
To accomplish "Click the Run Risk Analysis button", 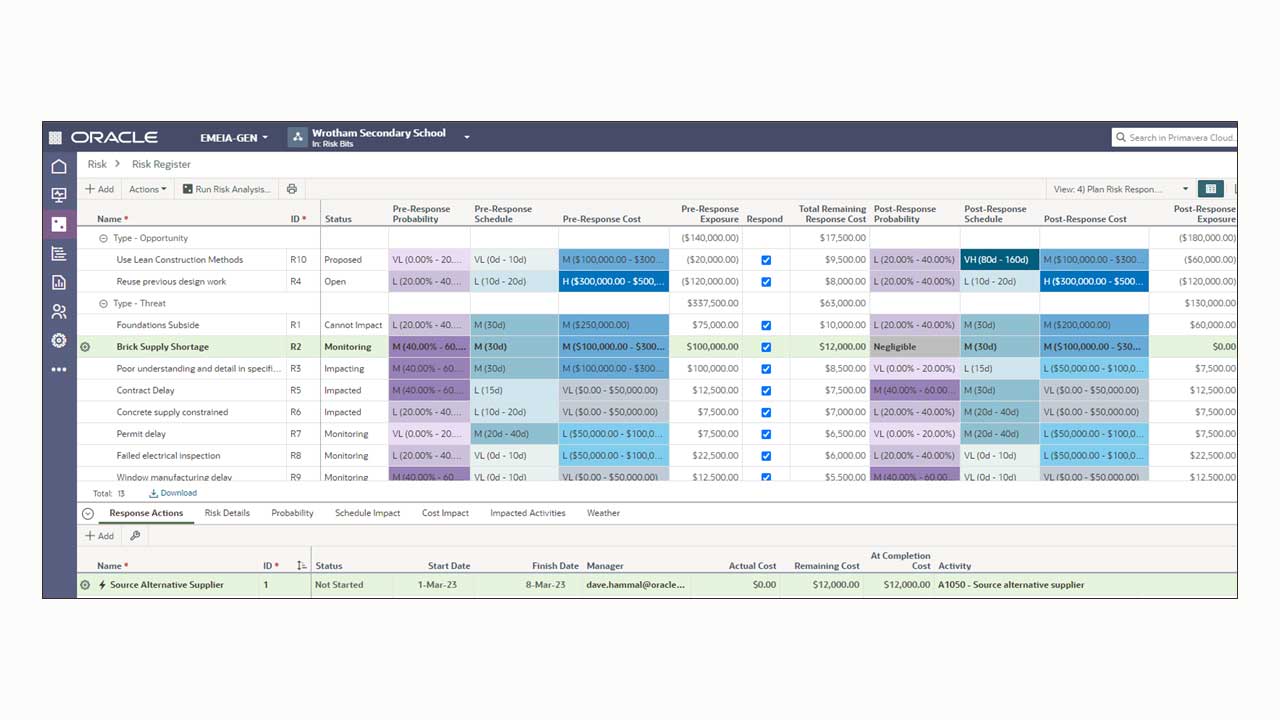I will click(x=228, y=188).
